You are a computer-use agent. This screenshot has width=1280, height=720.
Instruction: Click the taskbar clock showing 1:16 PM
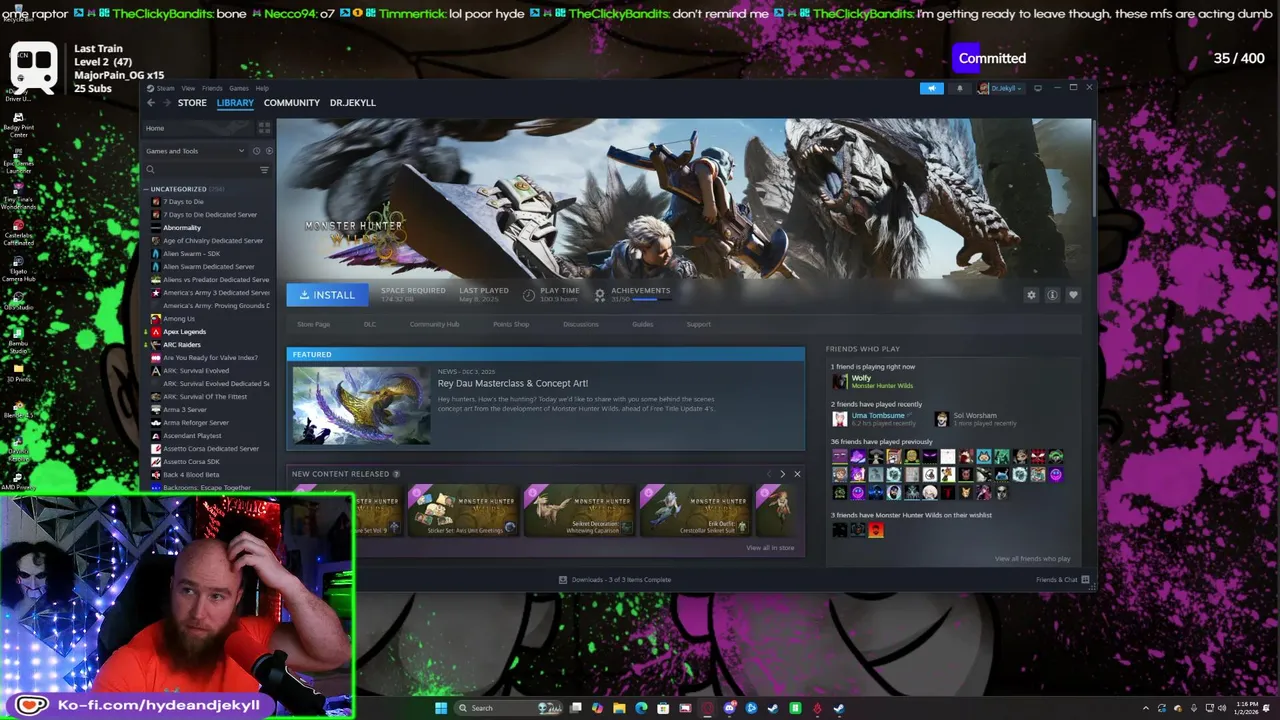(1247, 708)
